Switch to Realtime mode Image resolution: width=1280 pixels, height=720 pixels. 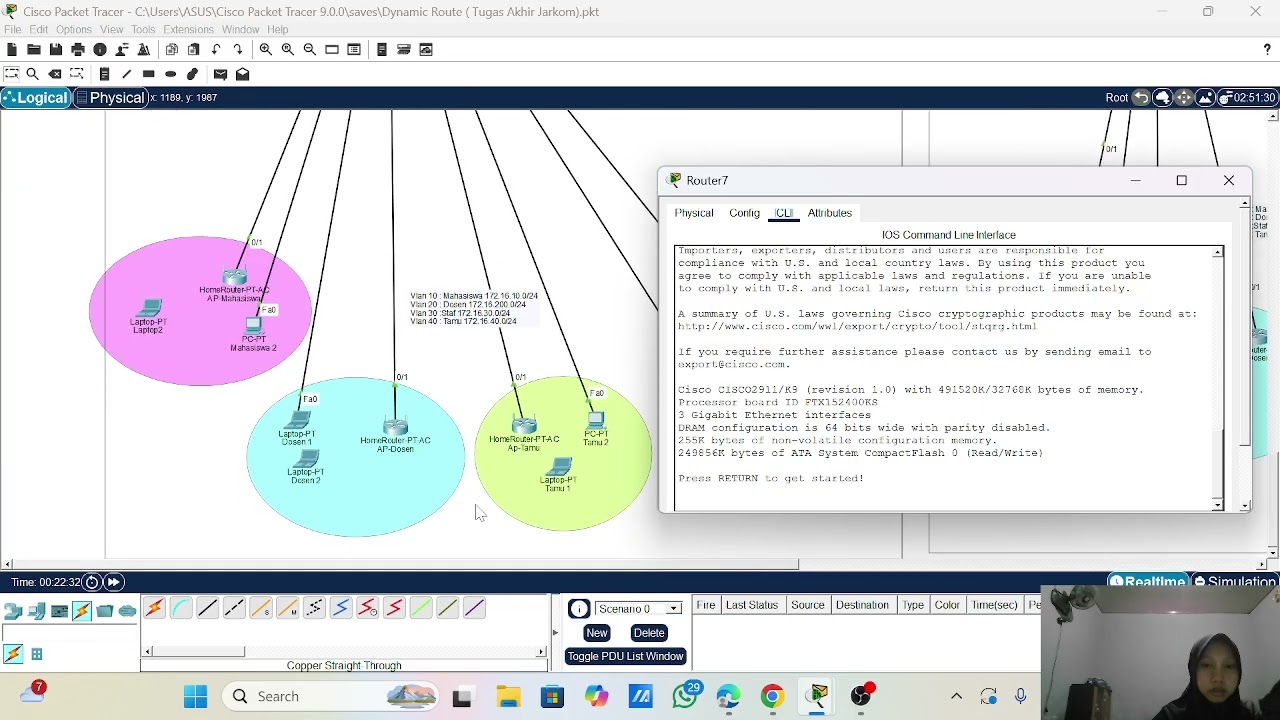point(1148,581)
